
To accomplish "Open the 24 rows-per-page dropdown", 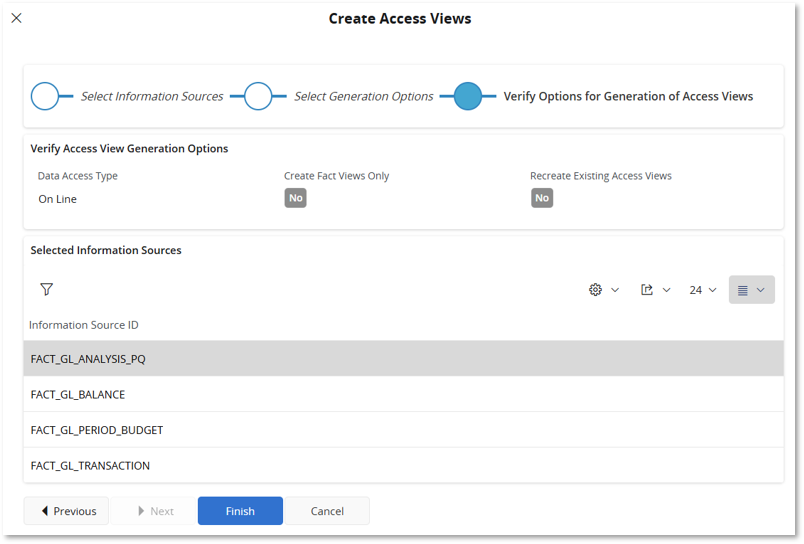I will coord(702,290).
